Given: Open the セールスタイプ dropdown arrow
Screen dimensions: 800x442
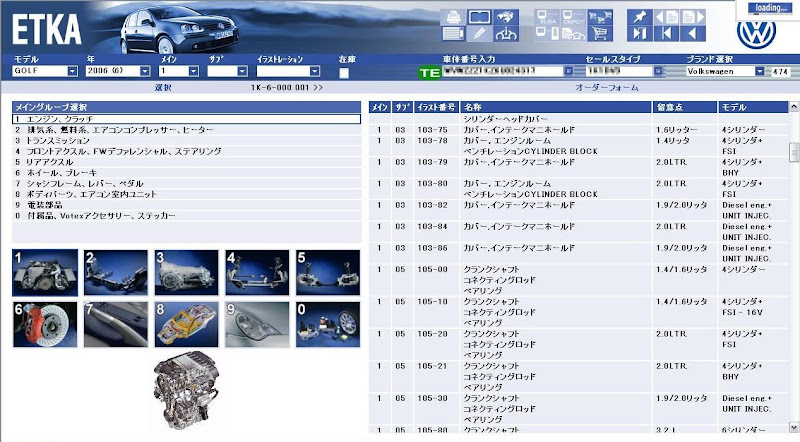Looking at the screenshot, I should [658, 71].
